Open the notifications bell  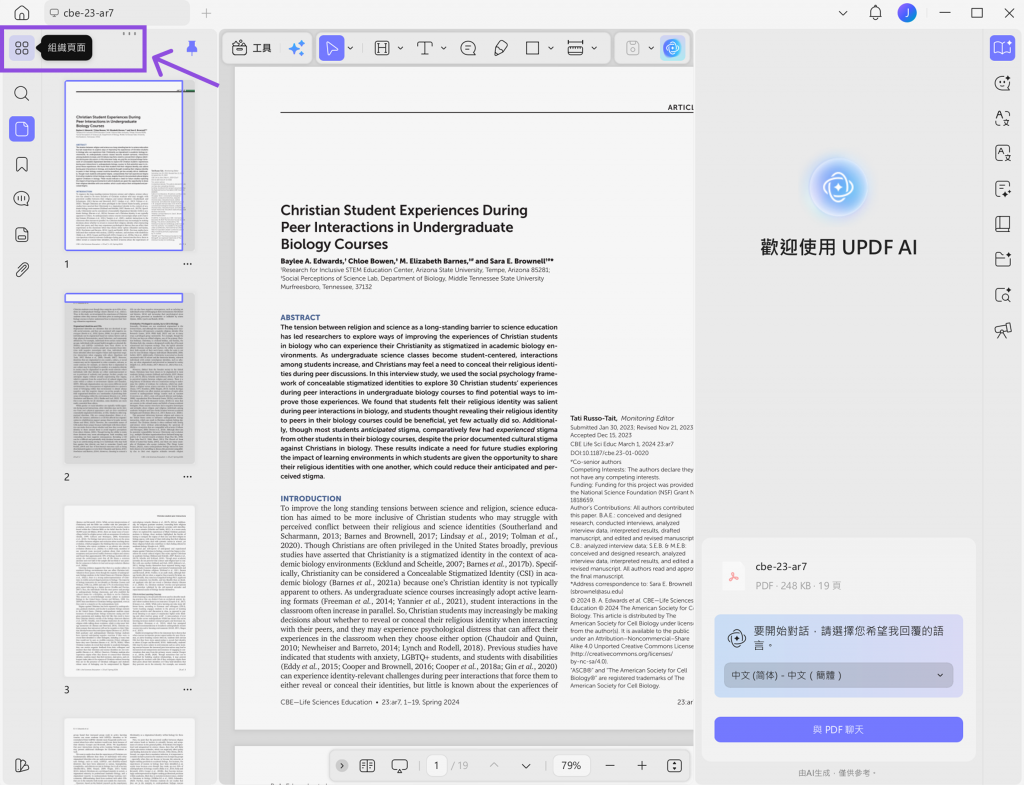point(875,13)
